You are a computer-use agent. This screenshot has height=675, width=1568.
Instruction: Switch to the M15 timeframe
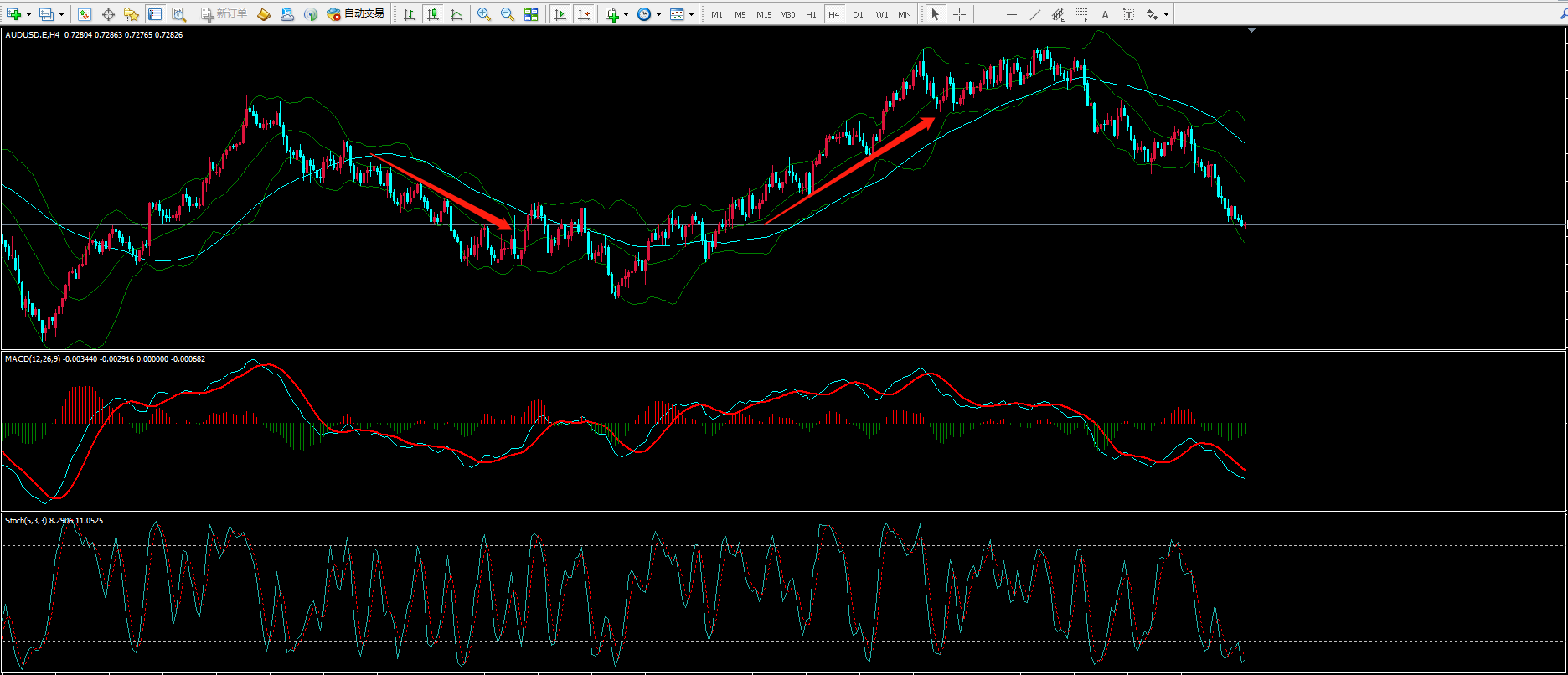[x=763, y=14]
